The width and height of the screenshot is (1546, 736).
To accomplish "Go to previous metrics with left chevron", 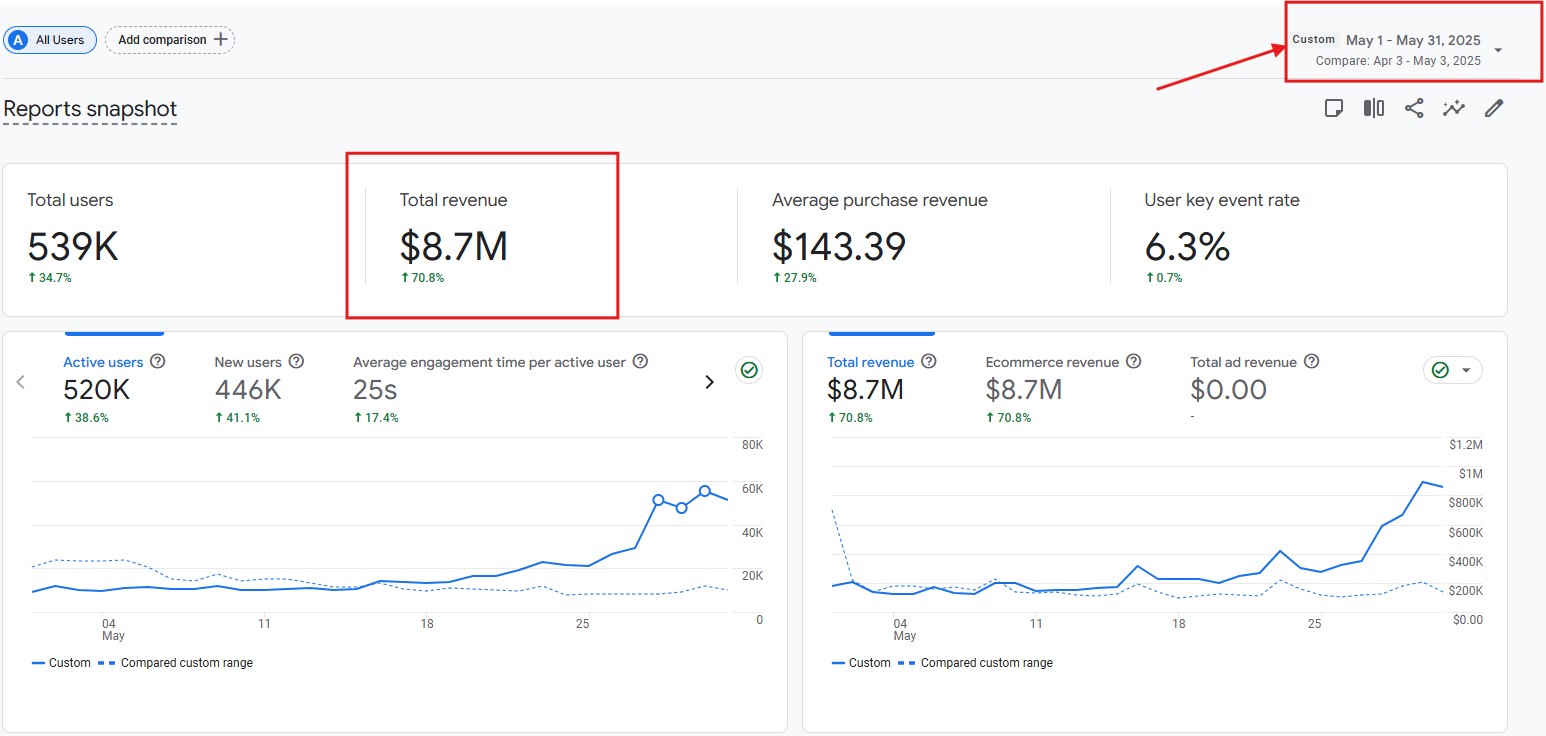I will [x=20, y=382].
